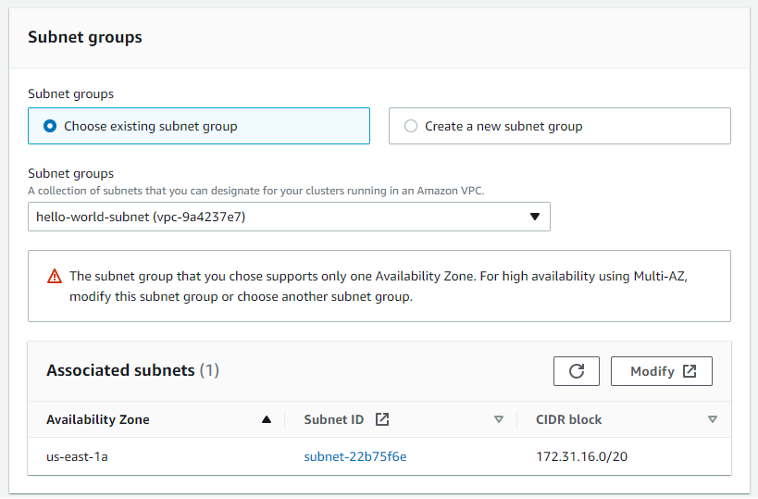Click the refresh associated subnets icon
758x499 pixels.
(576, 371)
